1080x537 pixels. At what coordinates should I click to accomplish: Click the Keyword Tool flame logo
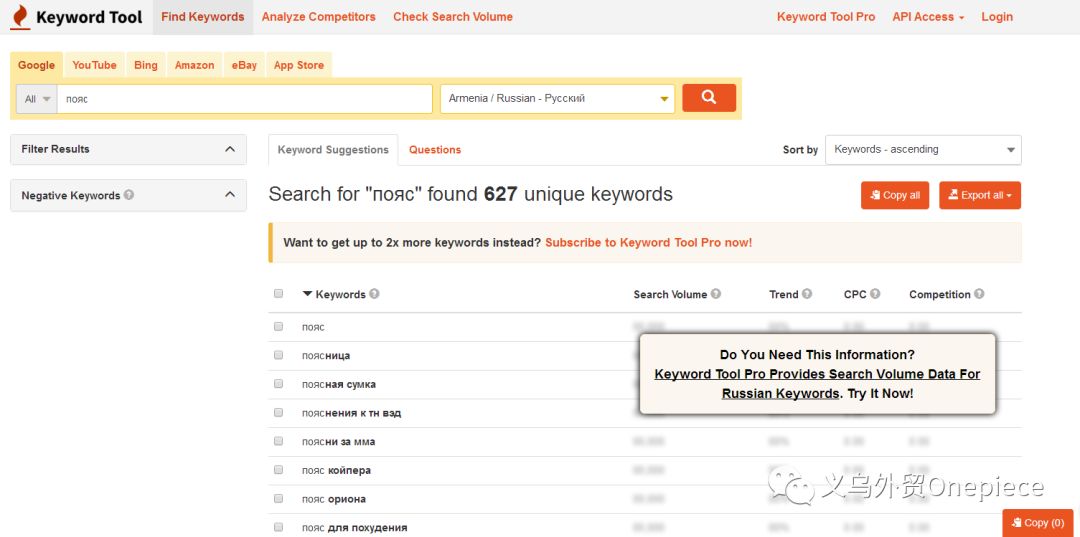point(21,17)
